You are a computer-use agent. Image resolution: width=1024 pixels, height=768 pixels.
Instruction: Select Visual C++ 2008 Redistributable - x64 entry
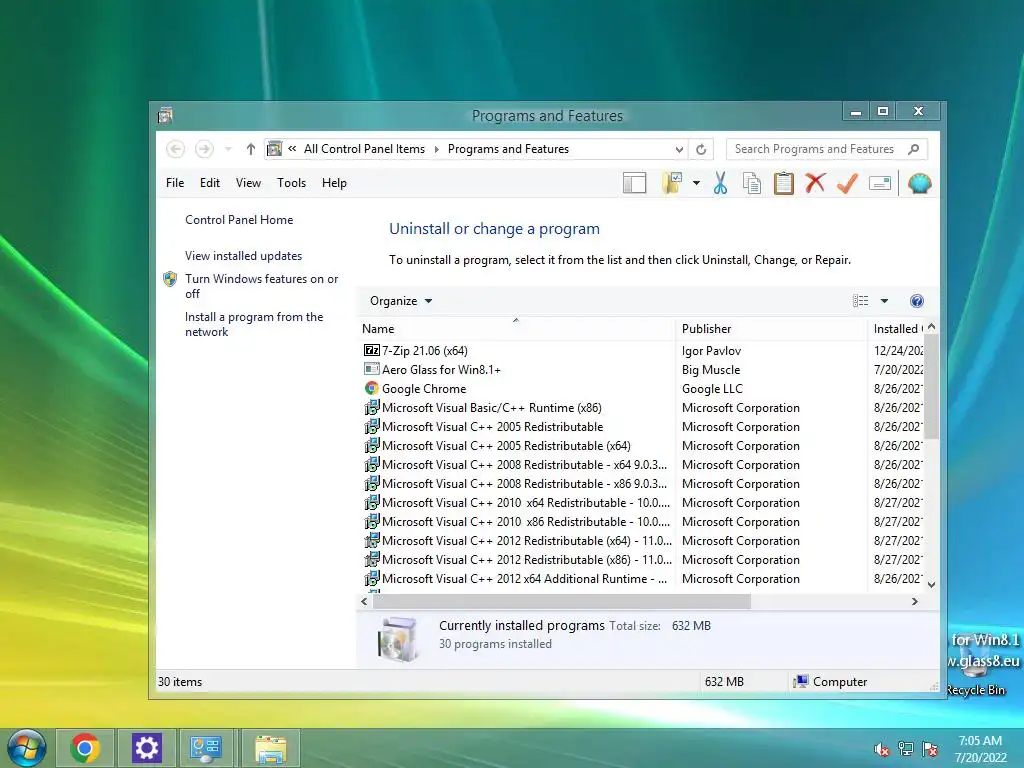[x=516, y=464]
